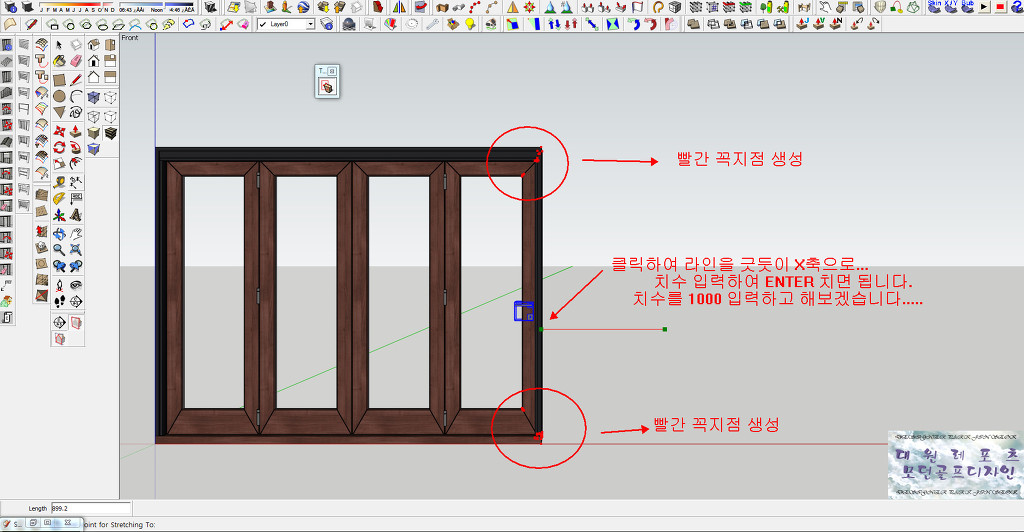The width and height of the screenshot is (1024, 532).
Task: Open the Layer0 layer dropdown
Action: [x=309, y=24]
